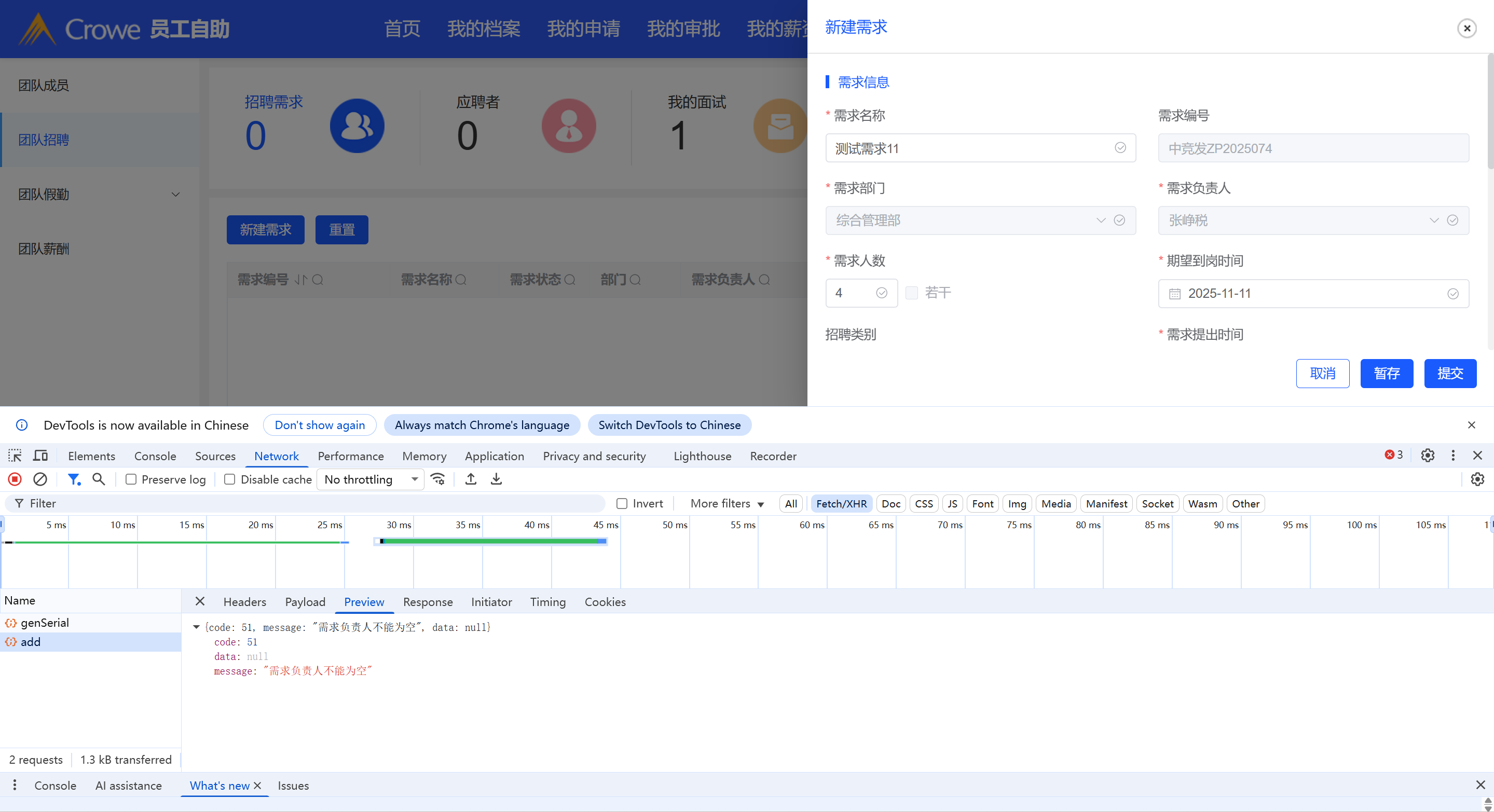Open the network search magnifier
This screenshot has height=812, width=1494.
pyautogui.click(x=99, y=479)
